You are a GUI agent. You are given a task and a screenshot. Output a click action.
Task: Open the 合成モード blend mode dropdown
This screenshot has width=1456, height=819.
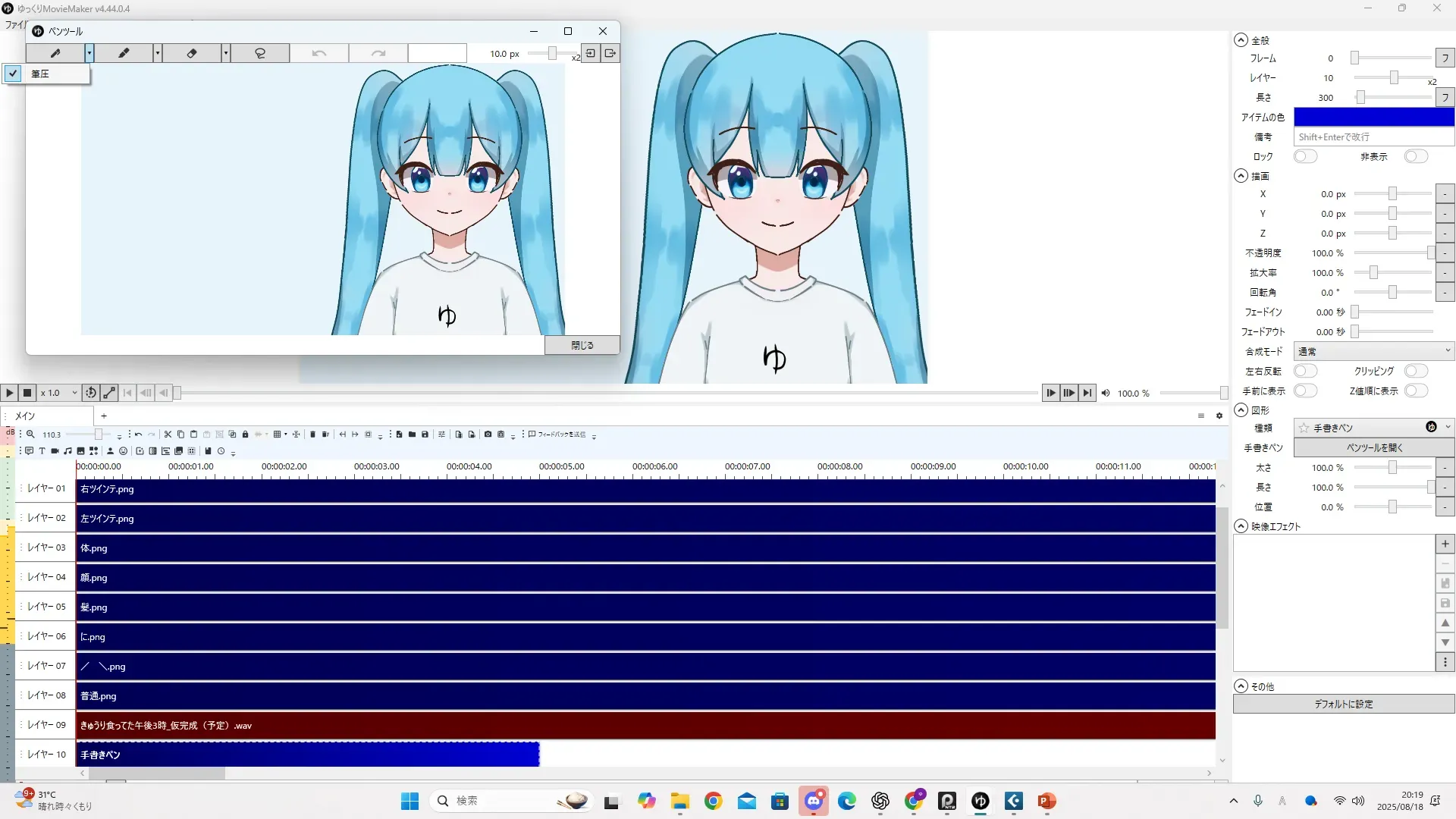coord(1373,351)
